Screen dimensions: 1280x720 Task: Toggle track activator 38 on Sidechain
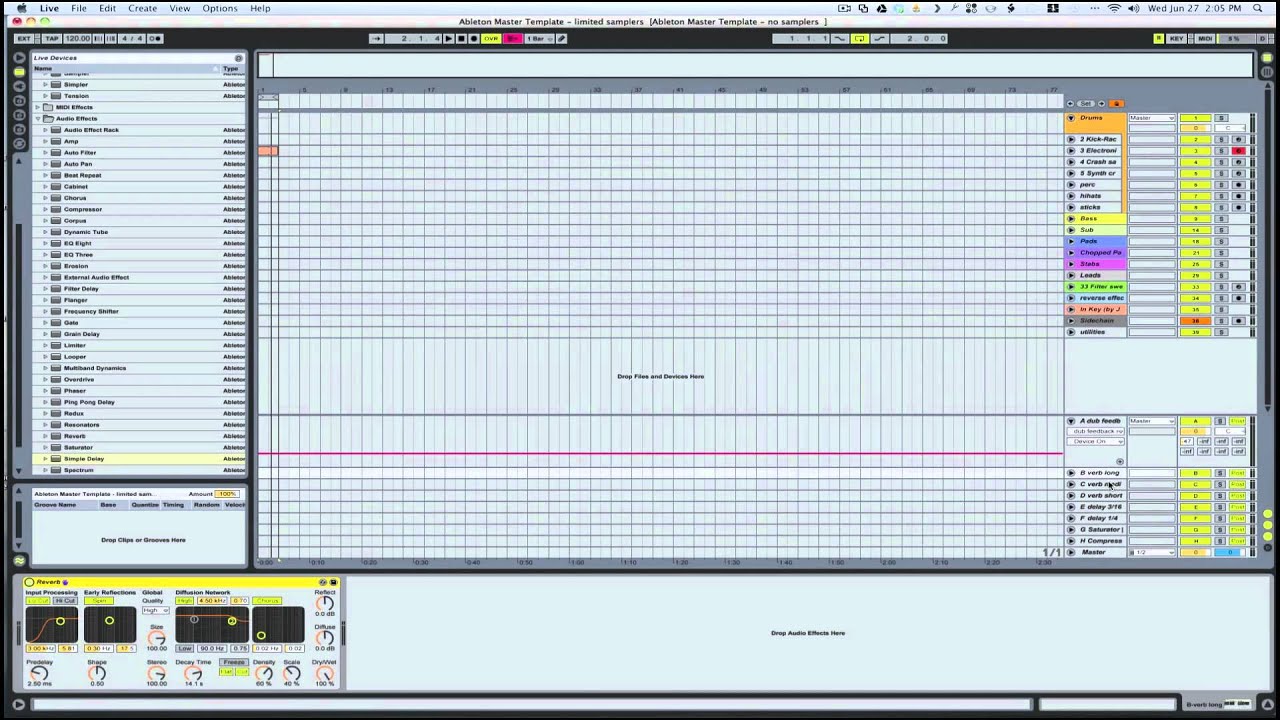(1195, 321)
